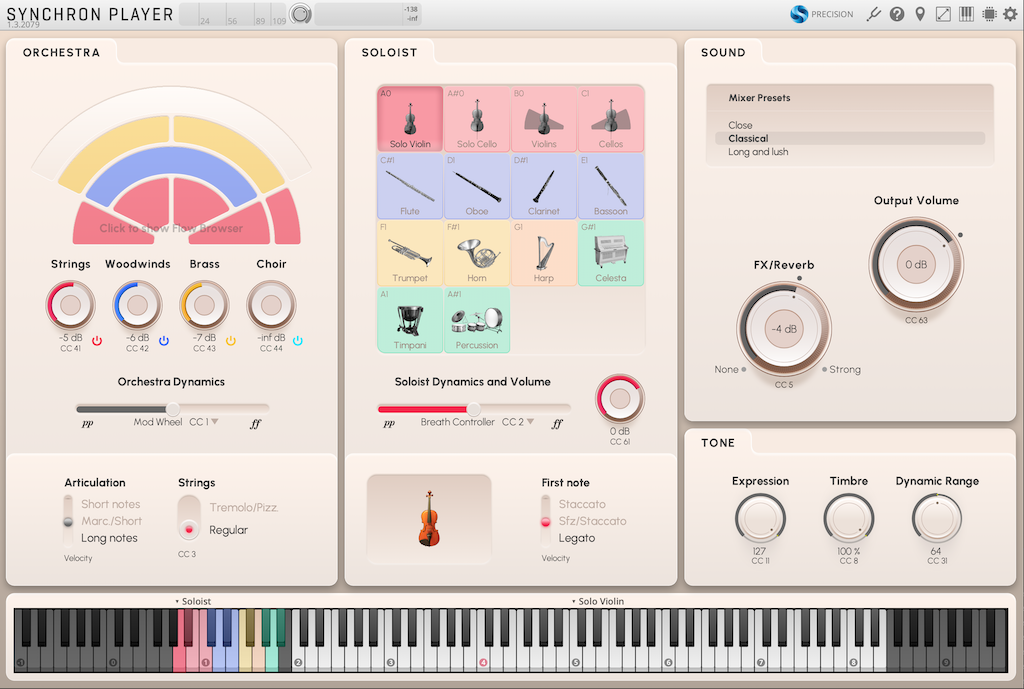Viewport: 1024px width, 689px height.
Task: Open the help question mark icon
Action: click(x=897, y=14)
